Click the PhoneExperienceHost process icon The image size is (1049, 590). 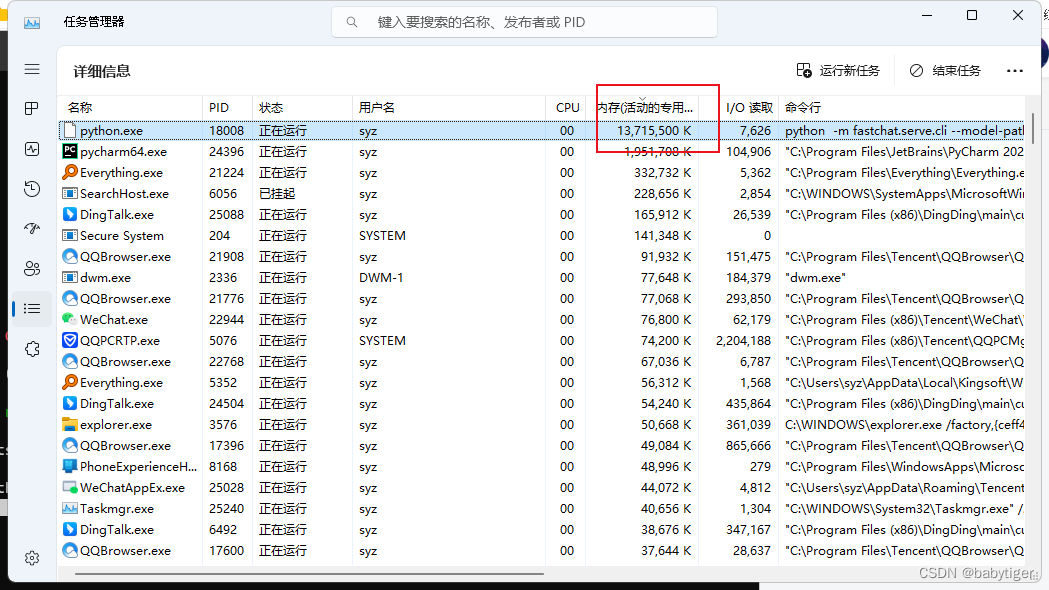70,466
